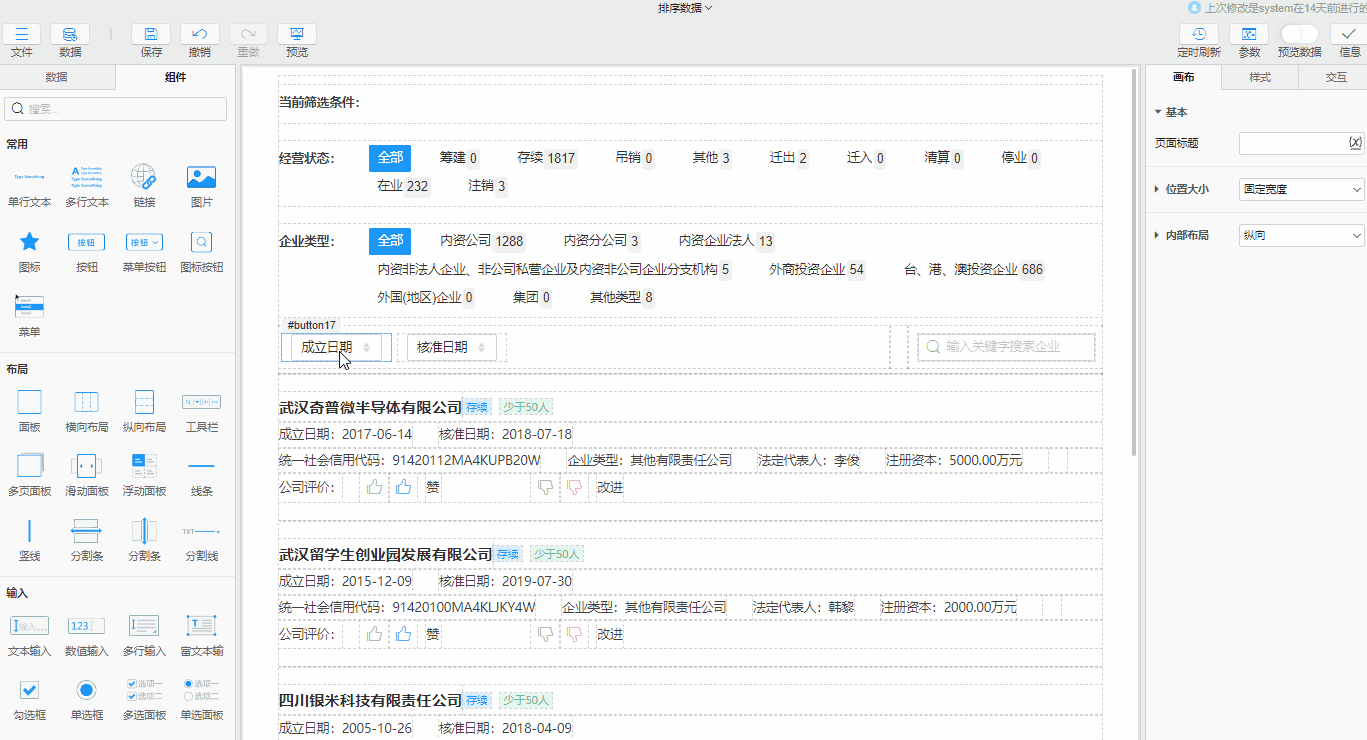Open the 成立日期 sort dropdown
Image resolution: width=1367 pixels, height=740 pixels.
point(334,347)
